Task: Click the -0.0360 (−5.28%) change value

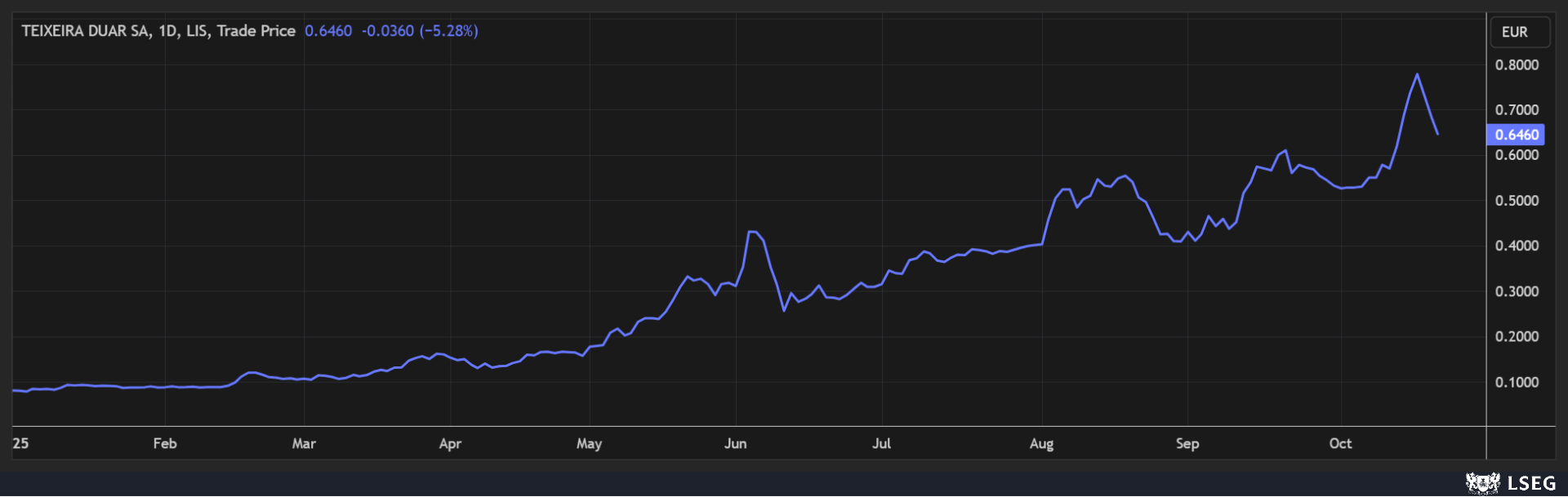Action: [420, 31]
